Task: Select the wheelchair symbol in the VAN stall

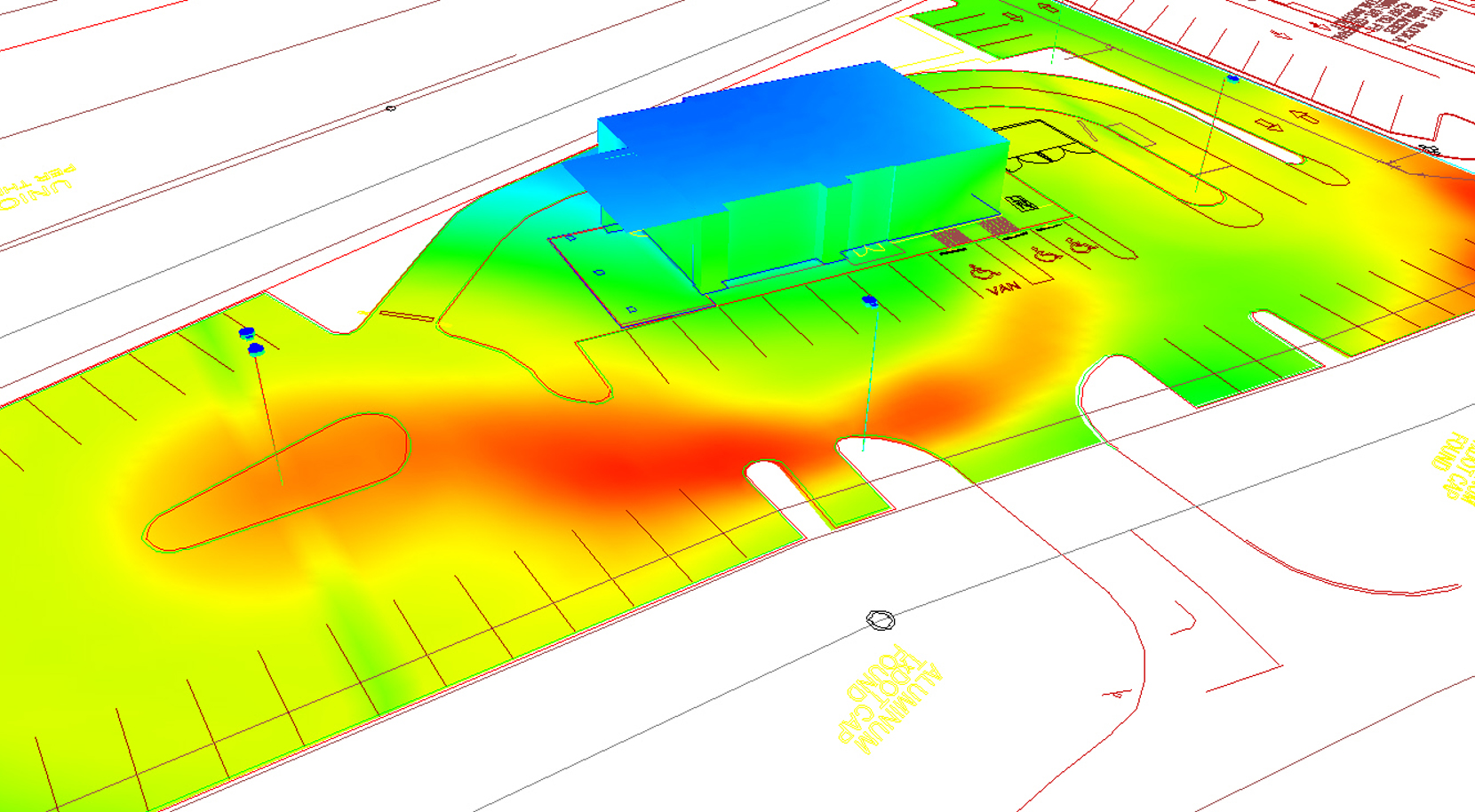Action: 983,272
